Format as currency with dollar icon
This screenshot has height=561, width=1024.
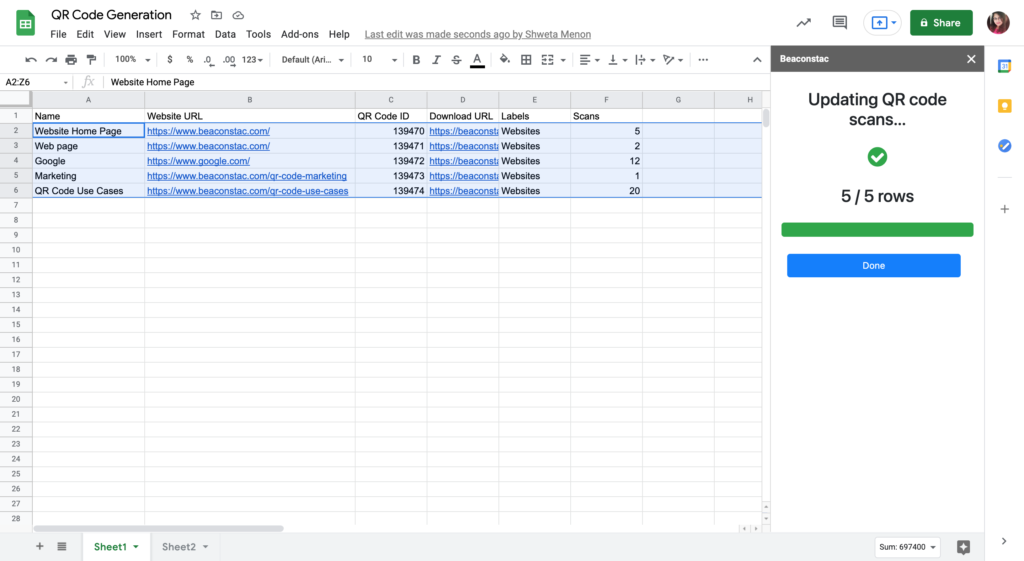tap(170, 59)
